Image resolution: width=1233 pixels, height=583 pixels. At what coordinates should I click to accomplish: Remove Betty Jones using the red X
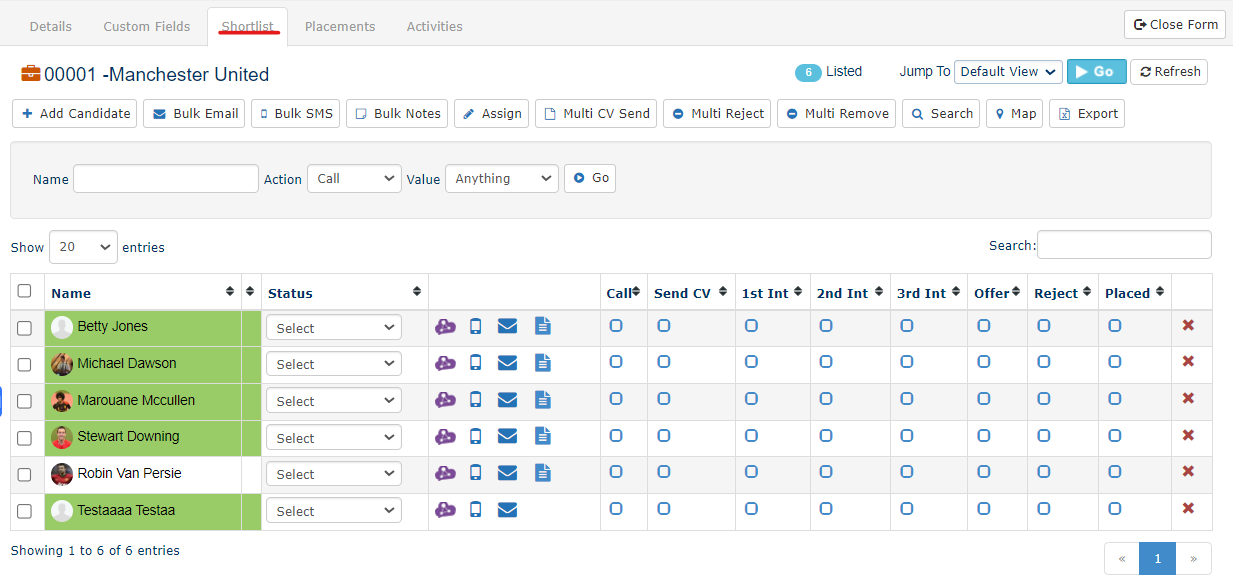pos(1188,325)
